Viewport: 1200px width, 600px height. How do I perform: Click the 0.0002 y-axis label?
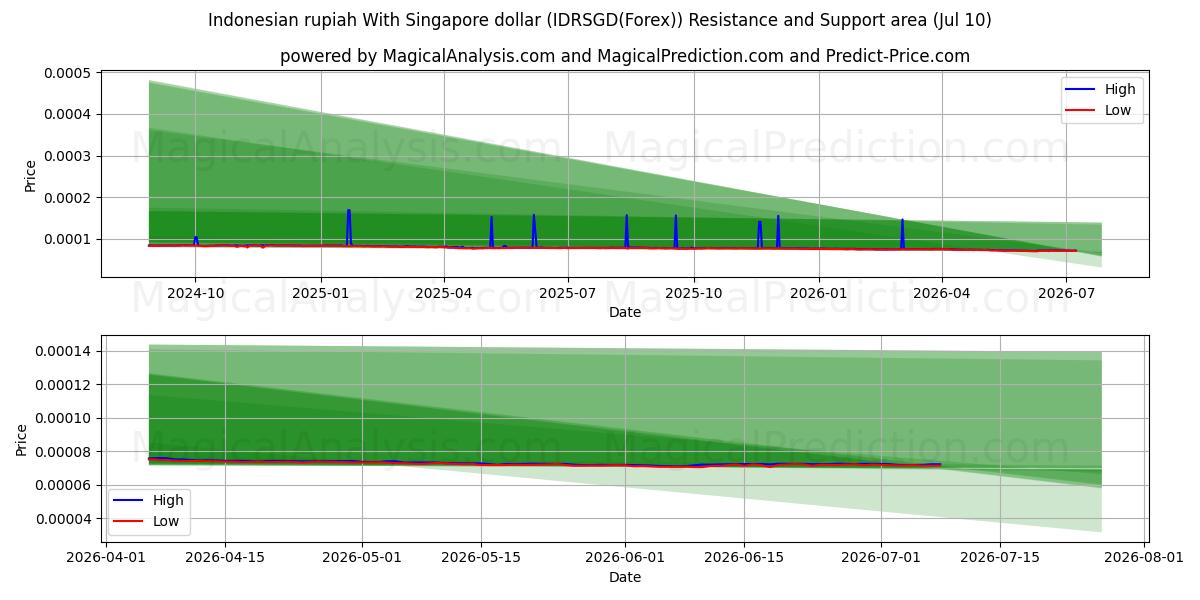[x=67, y=198]
